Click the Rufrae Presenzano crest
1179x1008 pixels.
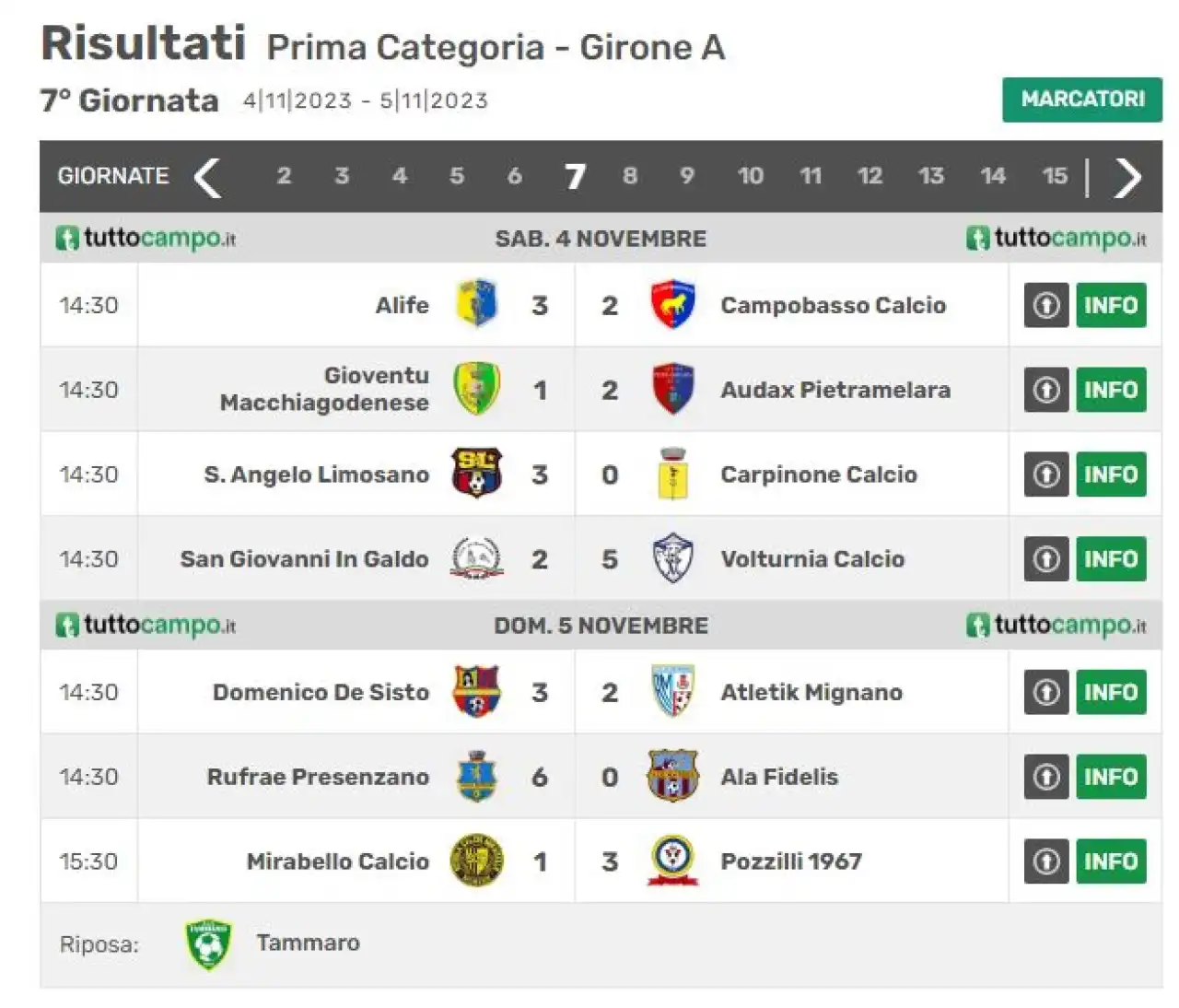[476, 776]
